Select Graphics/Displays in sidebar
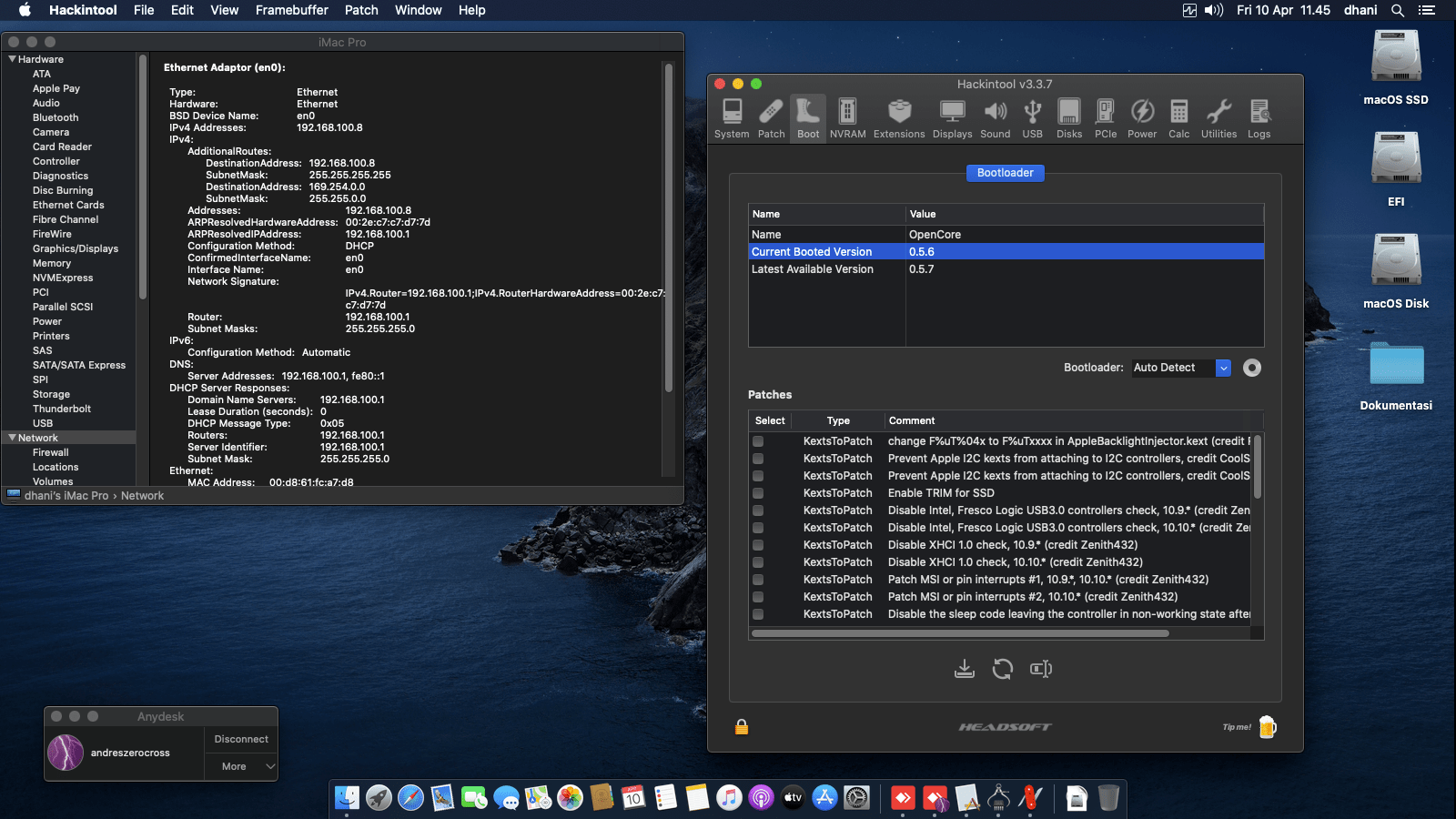Viewport: 1456px width, 819px height. click(x=76, y=248)
